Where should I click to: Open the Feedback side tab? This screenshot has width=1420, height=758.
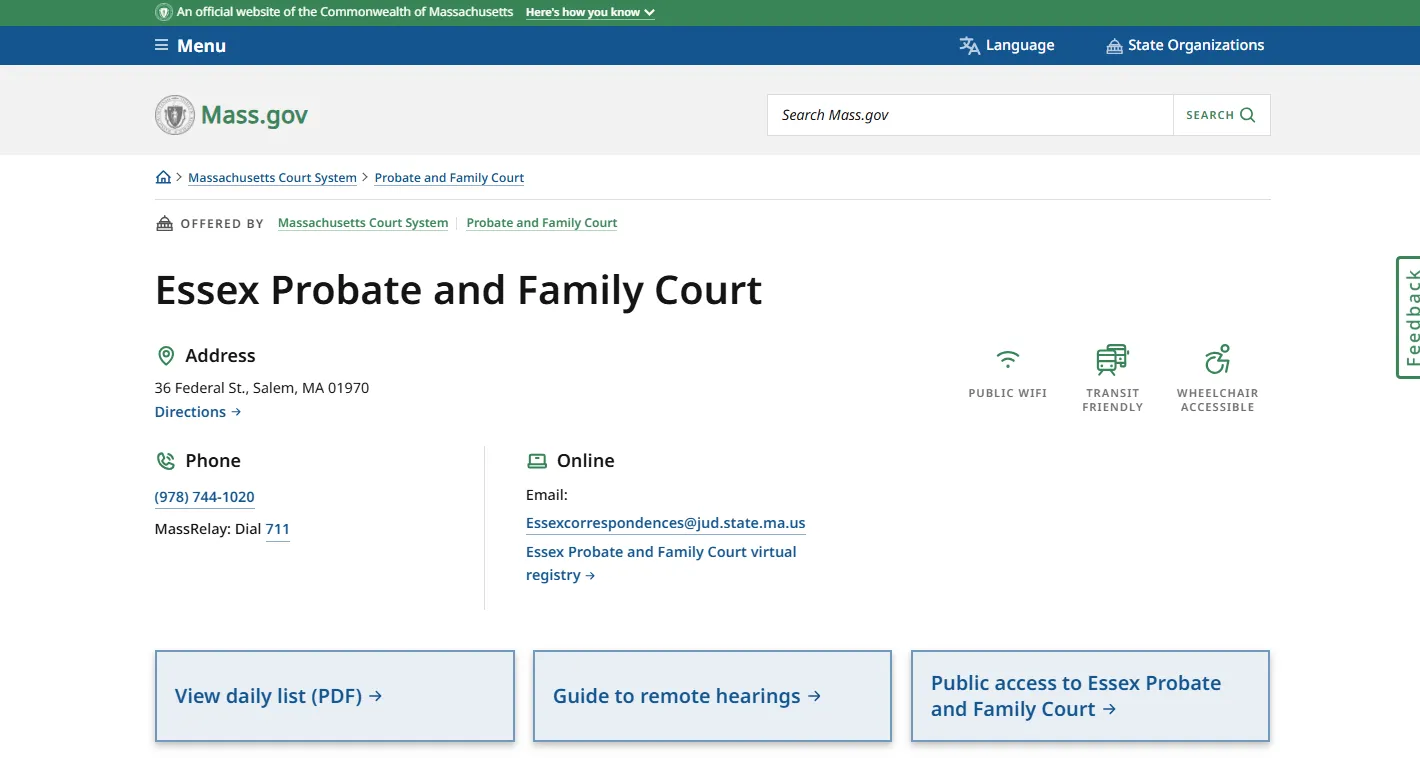point(1409,317)
